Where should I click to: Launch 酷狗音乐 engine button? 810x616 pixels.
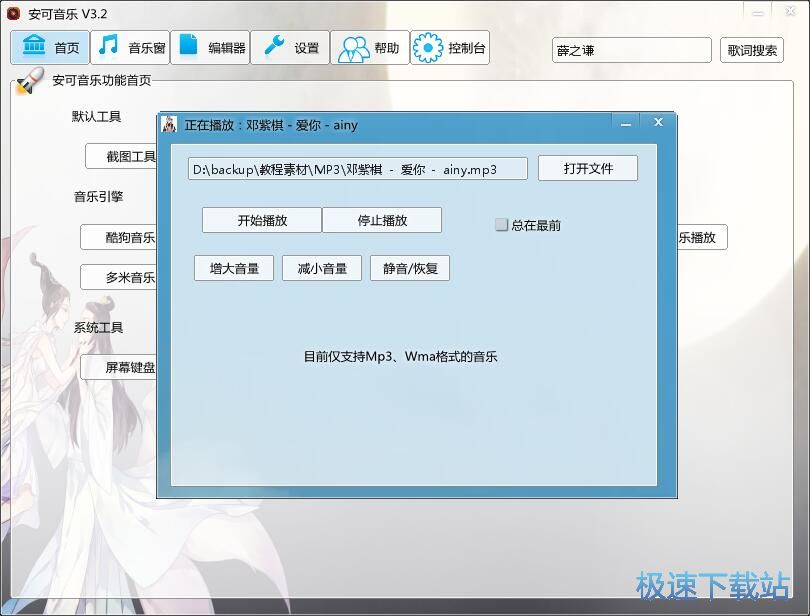coord(119,237)
